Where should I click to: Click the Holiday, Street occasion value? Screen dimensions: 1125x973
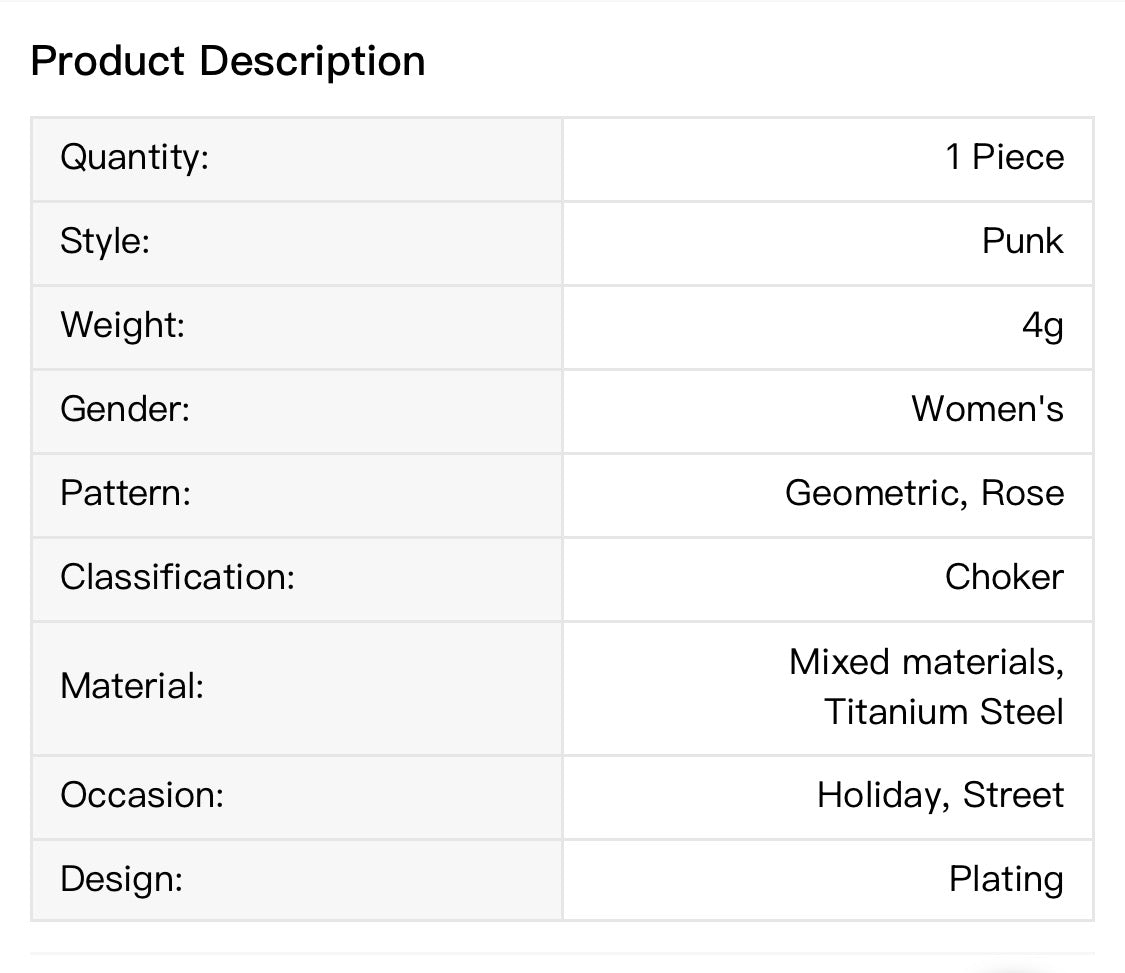[940, 796]
